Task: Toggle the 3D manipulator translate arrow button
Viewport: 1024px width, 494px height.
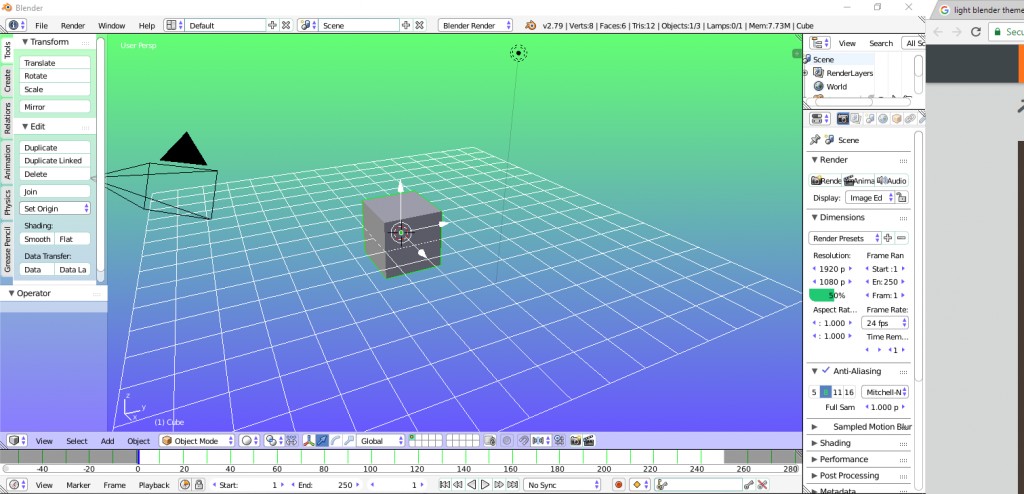Action: 323,440
